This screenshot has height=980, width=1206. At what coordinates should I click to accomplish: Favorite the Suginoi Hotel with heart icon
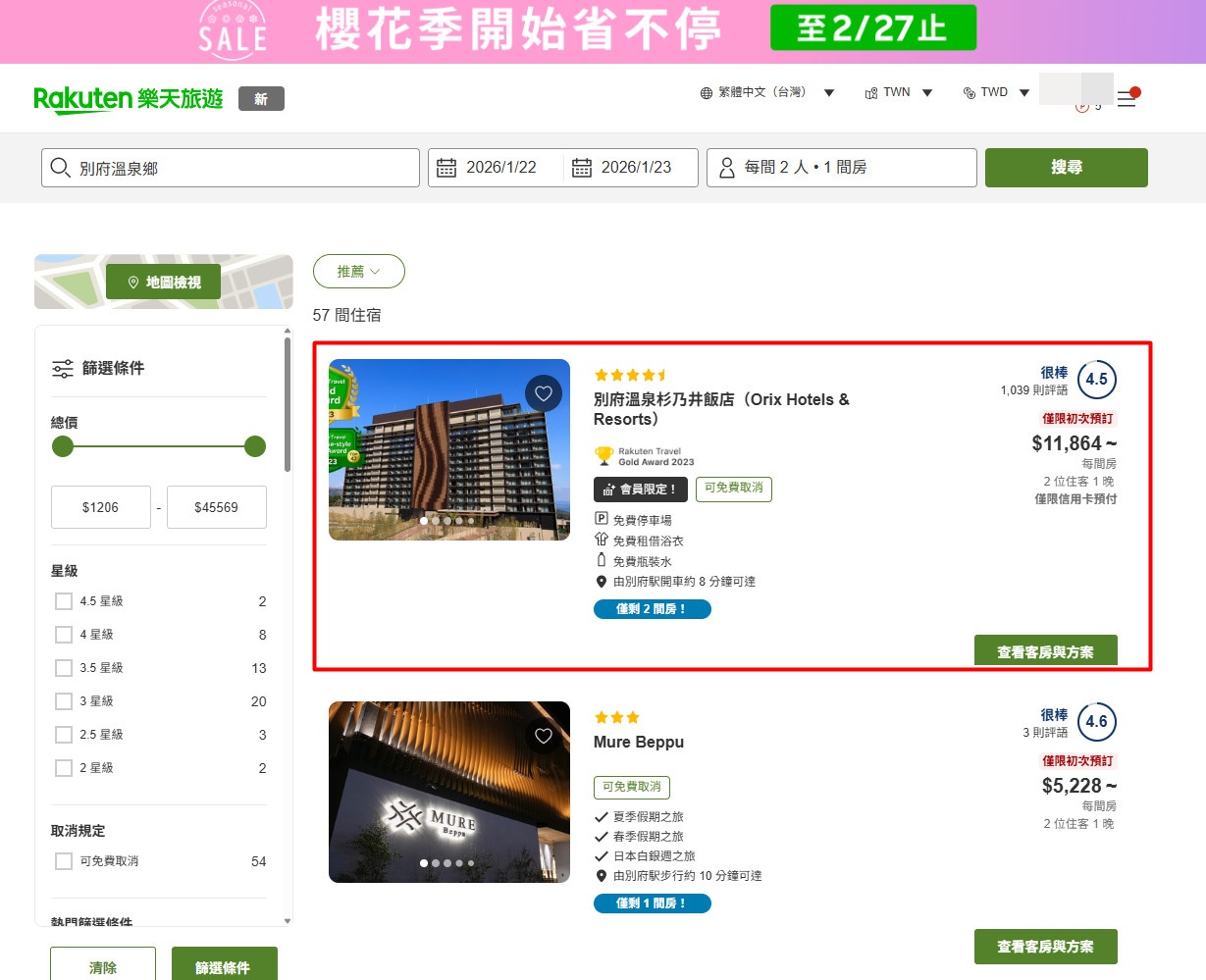click(544, 393)
